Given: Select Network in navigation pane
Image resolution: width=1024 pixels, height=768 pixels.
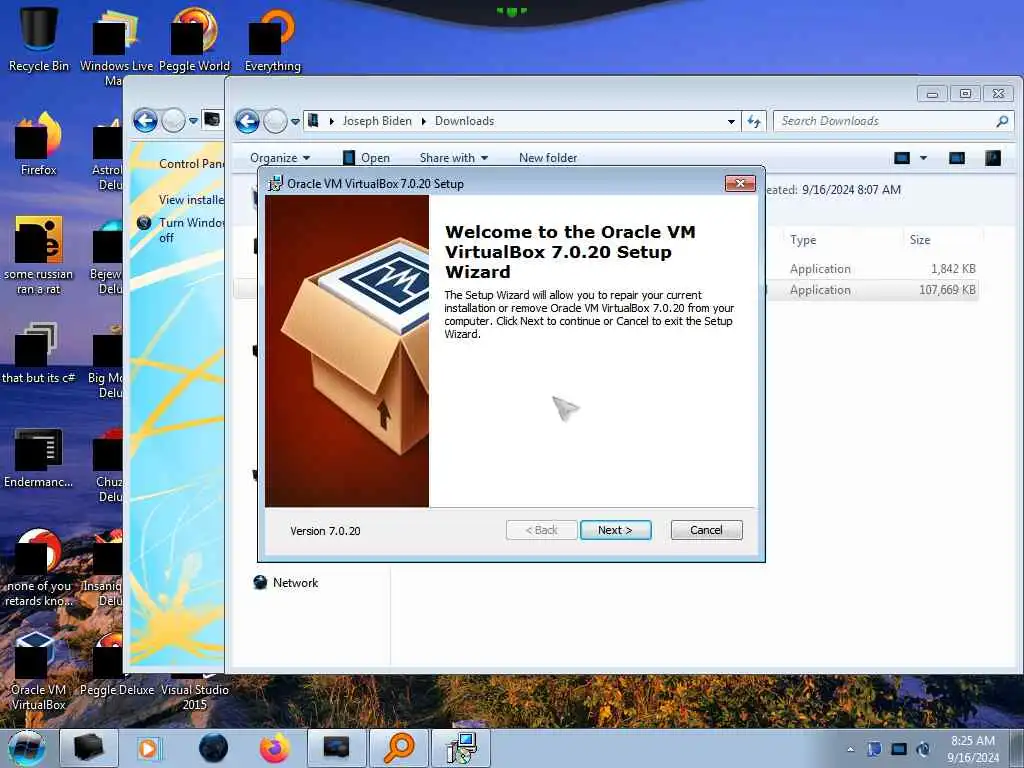Looking at the screenshot, I should [285, 583].
